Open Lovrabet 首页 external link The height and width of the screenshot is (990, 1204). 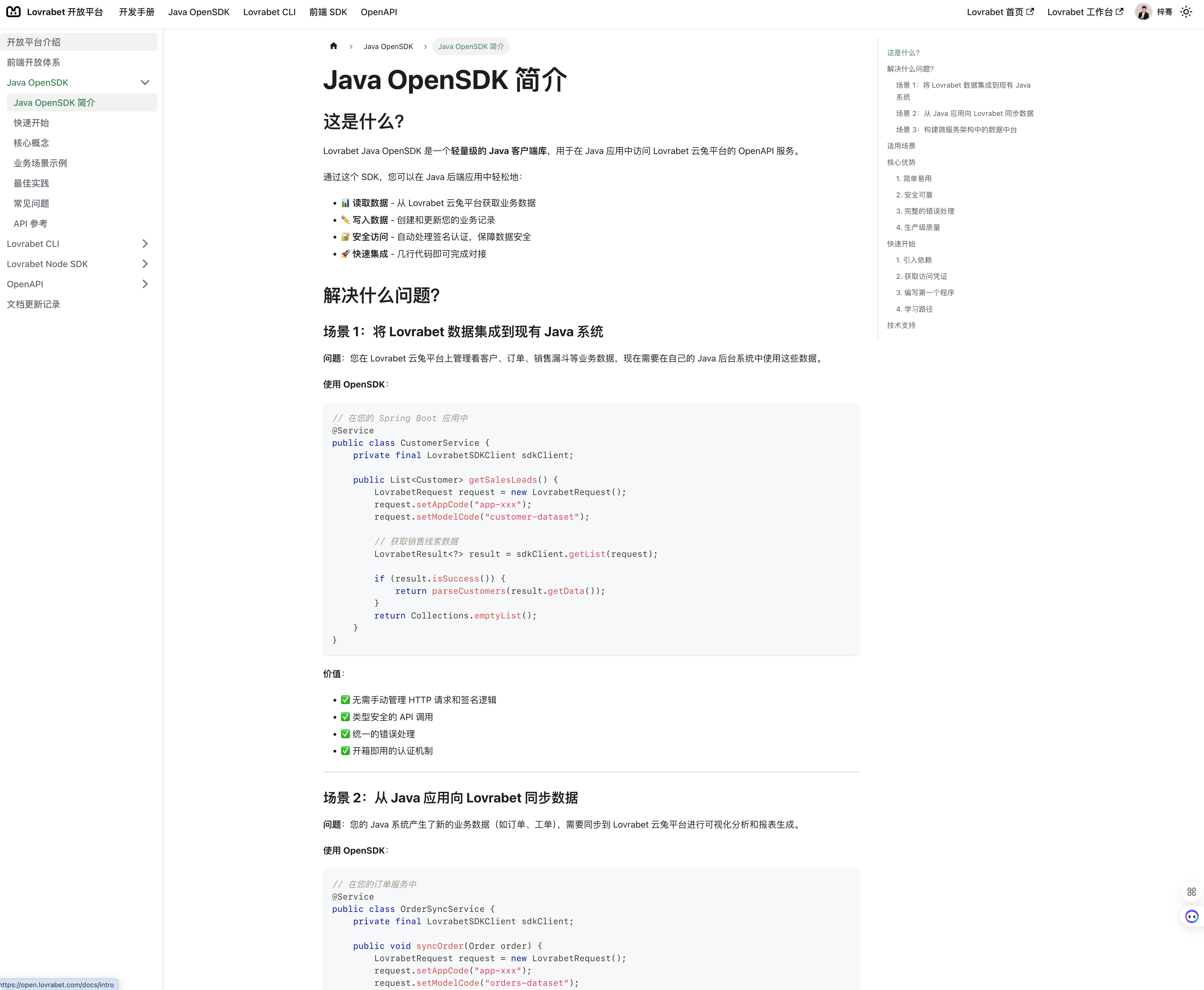1000,12
